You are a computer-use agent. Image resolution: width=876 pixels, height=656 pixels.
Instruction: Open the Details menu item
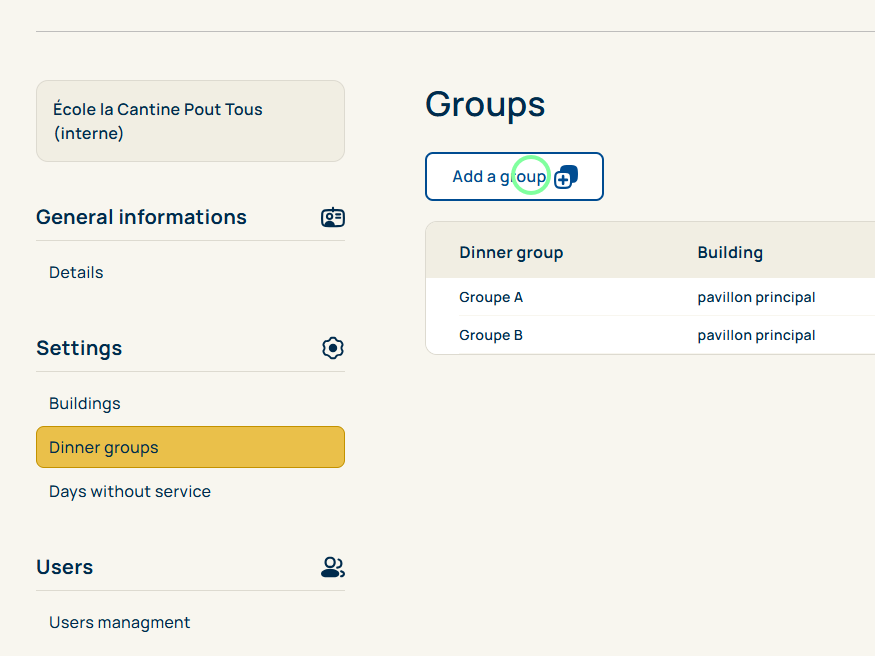pos(76,272)
